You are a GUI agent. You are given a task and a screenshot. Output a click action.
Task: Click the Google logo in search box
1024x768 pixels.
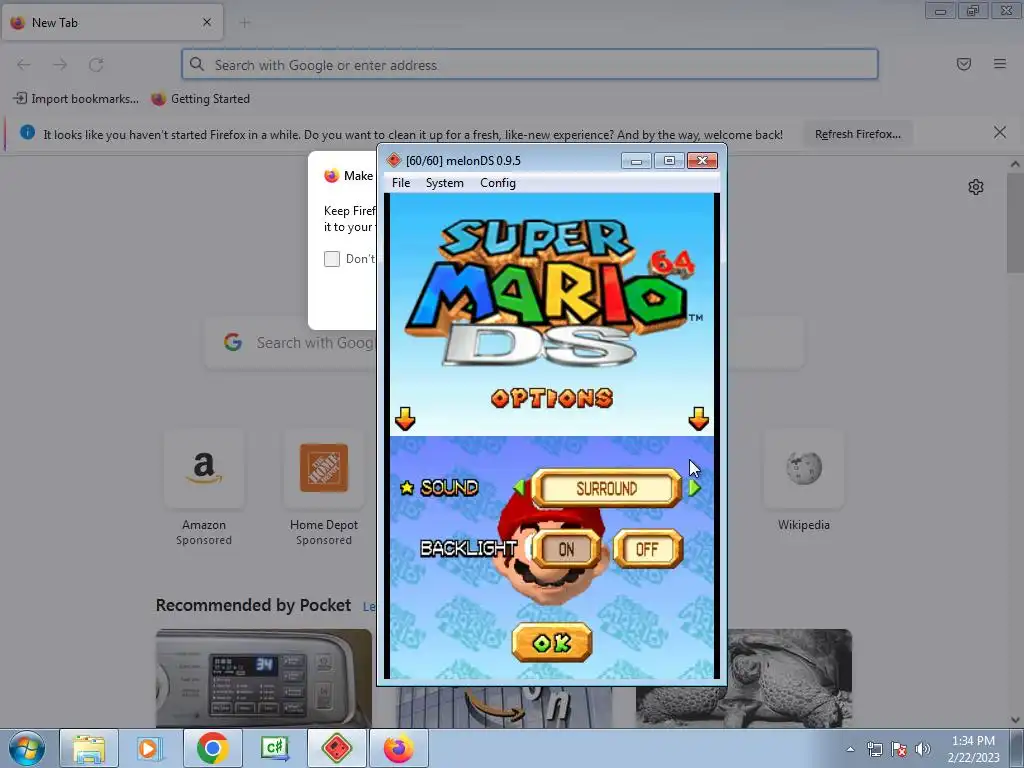233,342
